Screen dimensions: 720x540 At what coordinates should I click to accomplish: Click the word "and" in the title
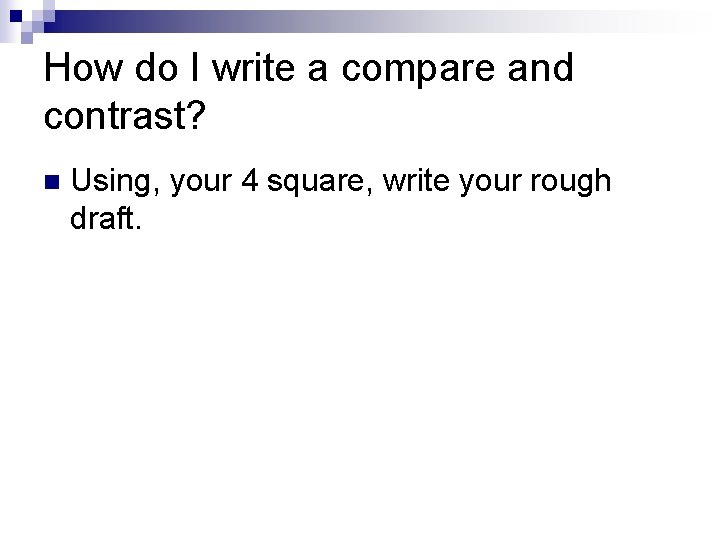(x=544, y=69)
